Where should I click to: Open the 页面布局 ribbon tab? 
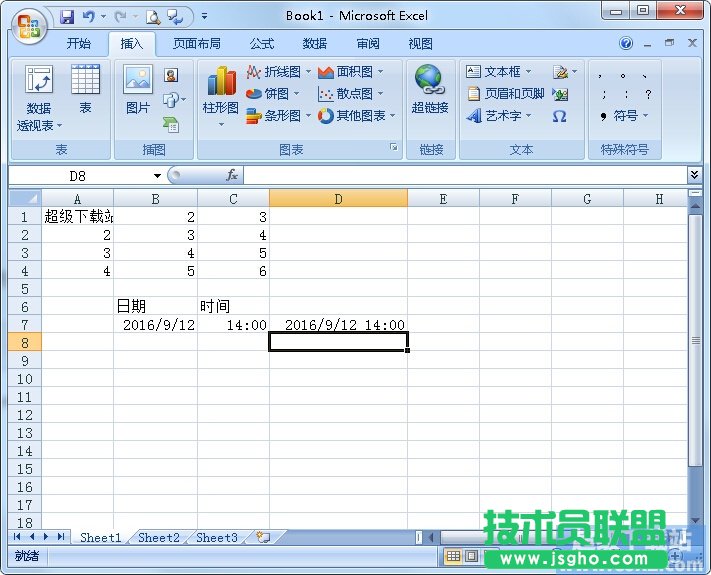point(197,44)
